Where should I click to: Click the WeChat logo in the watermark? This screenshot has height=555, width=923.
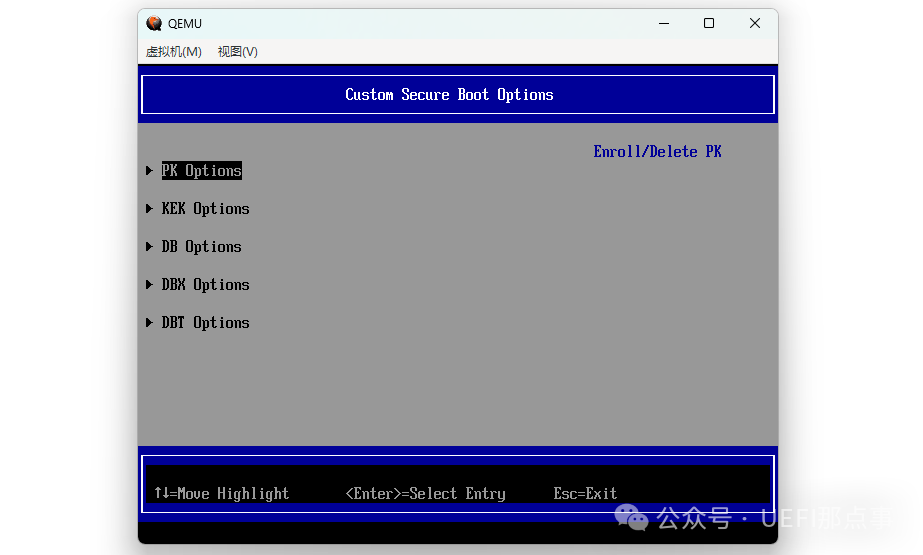click(631, 518)
